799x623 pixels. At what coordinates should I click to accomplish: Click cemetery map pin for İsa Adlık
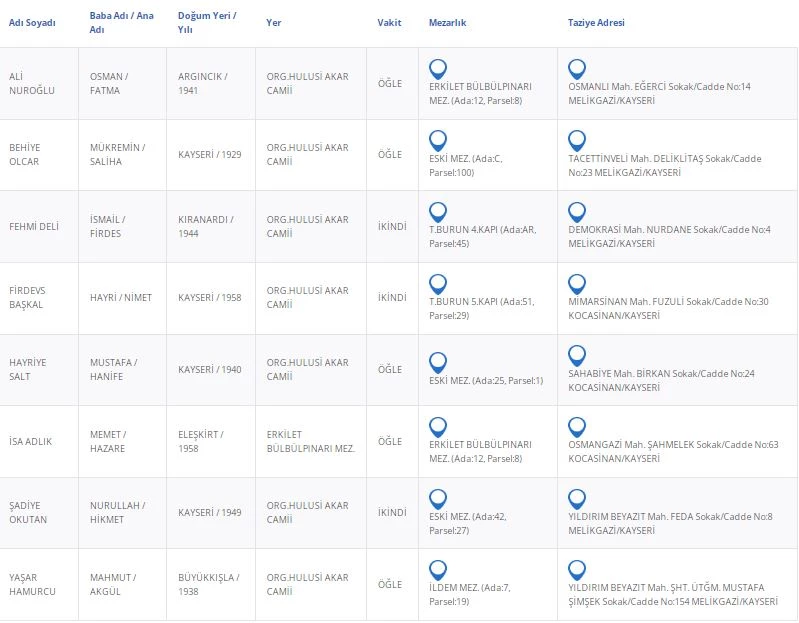tap(437, 426)
